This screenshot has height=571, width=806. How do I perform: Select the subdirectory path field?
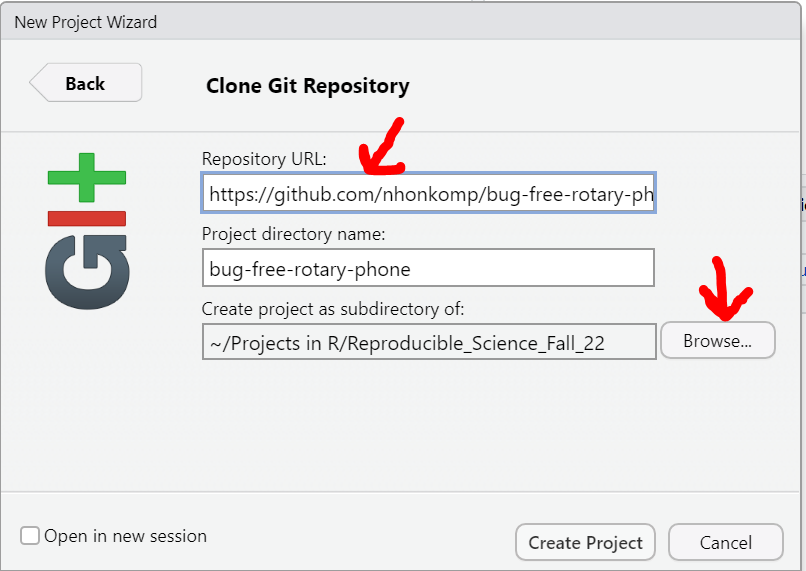click(429, 342)
